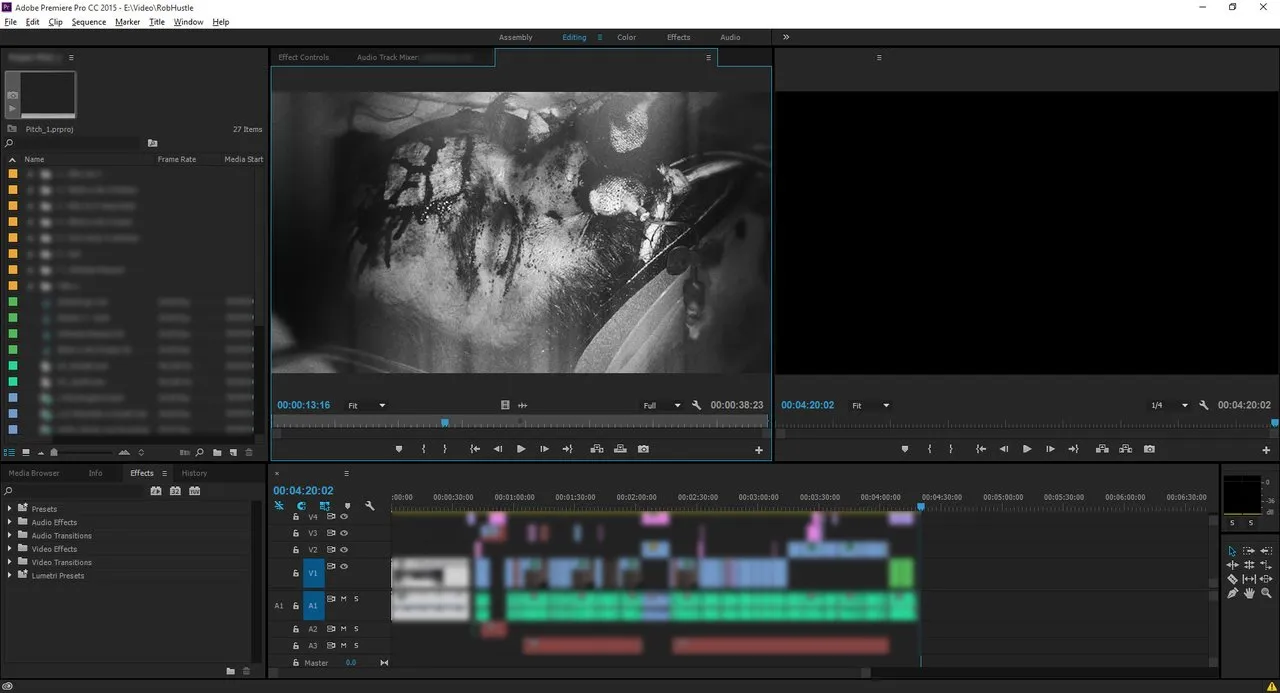Image resolution: width=1280 pixels, height=693 pixels.
Task: Pick the Hand tool in the tools panel
Action: [x=1249, y=593]
